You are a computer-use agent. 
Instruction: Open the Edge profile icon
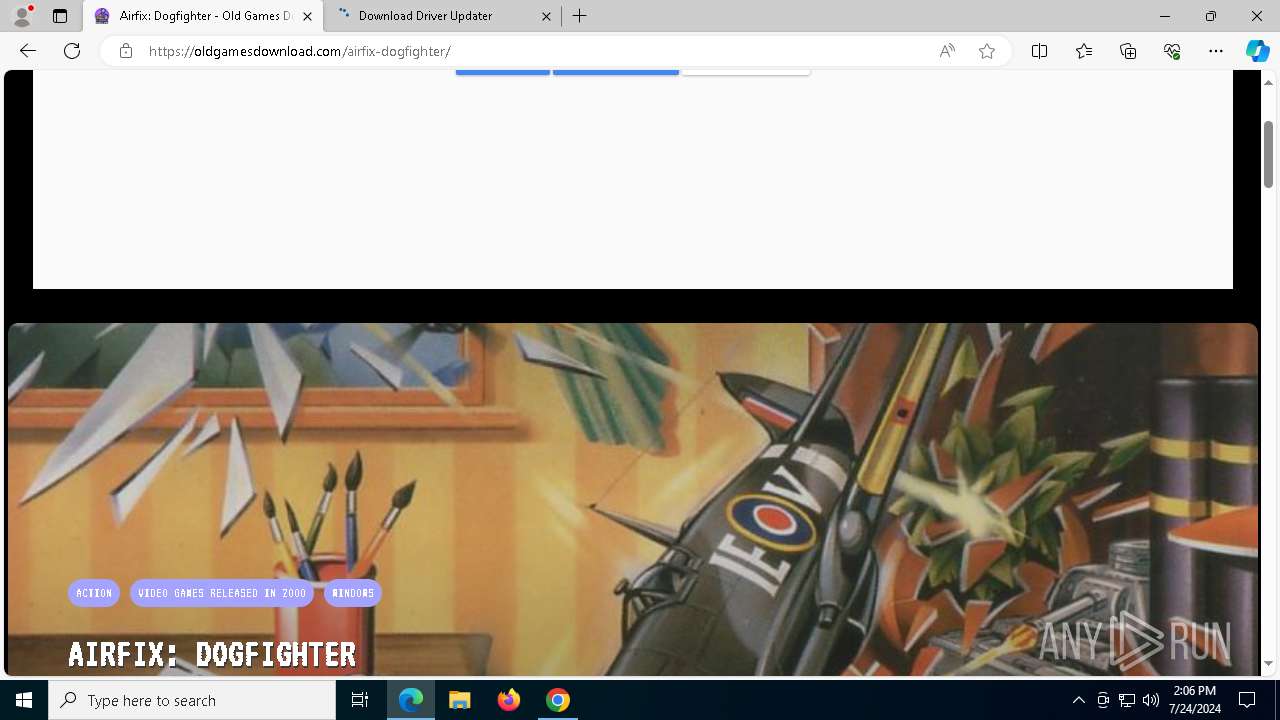(22, 16)
